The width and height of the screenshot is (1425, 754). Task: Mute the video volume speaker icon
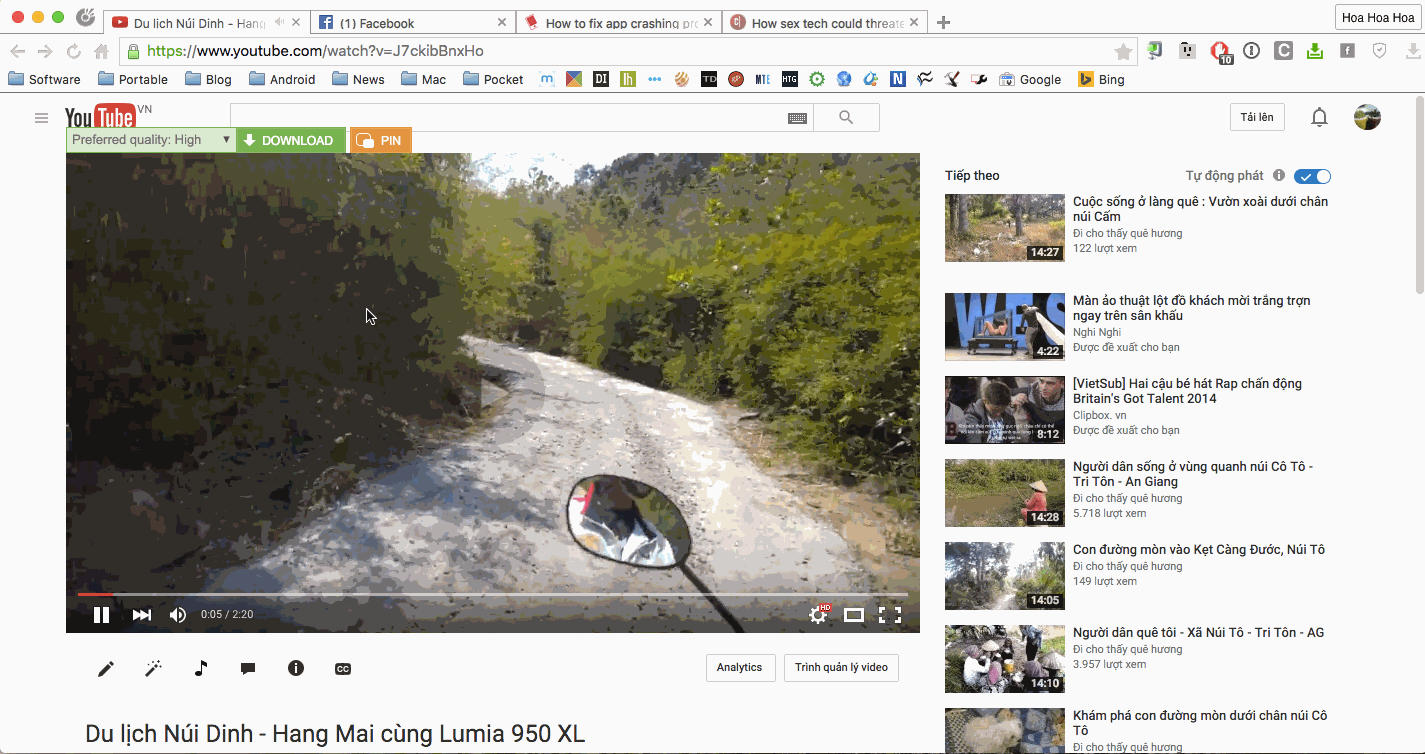coord(178,615)
